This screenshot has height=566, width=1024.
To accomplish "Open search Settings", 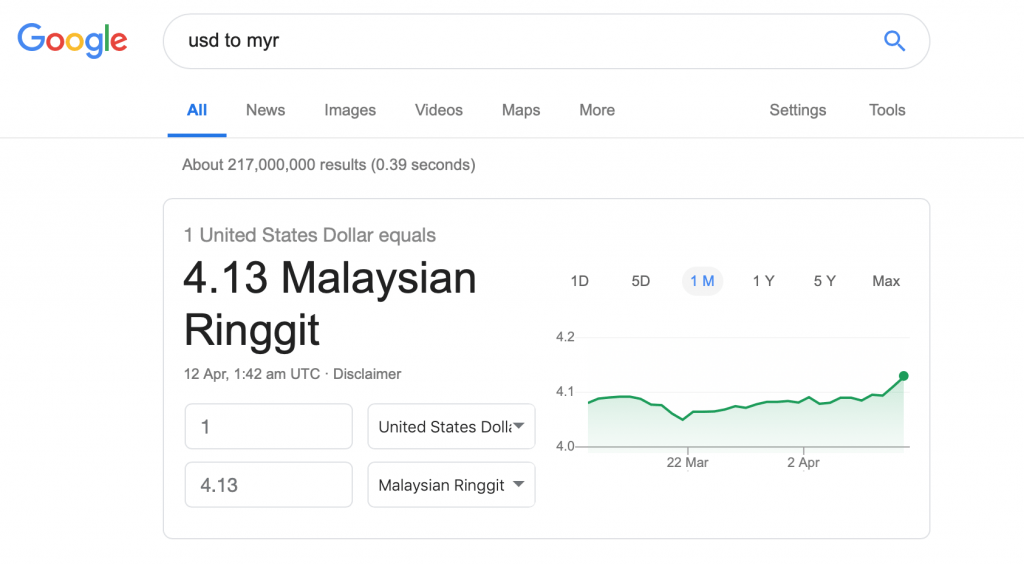I will (797, 110).
